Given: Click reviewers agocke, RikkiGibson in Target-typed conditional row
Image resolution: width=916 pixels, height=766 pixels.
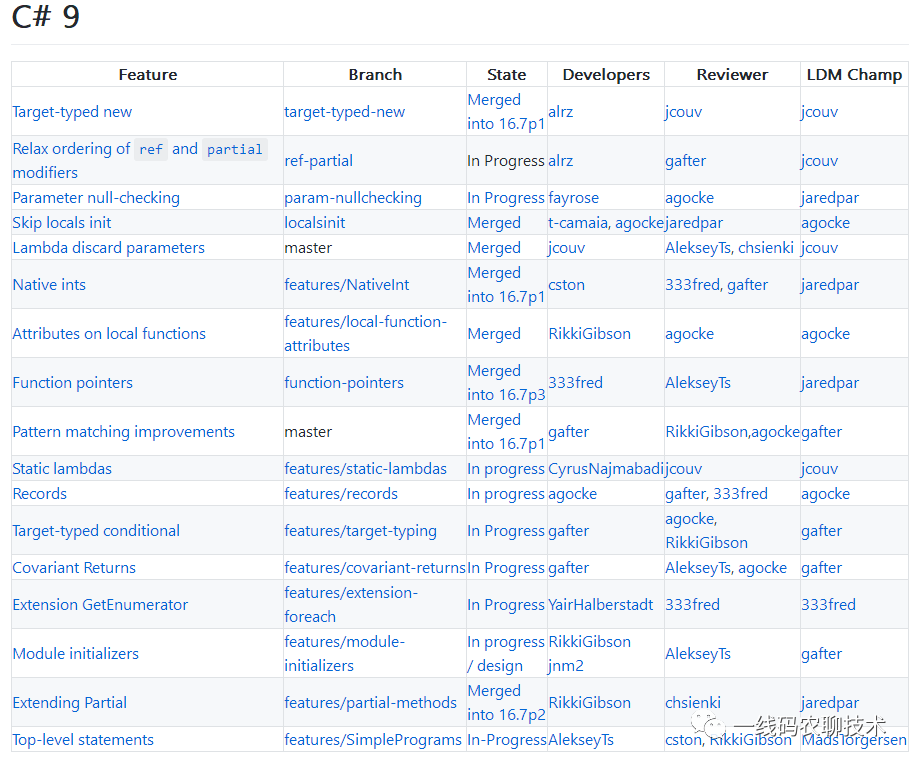Looking at the screenshot, I should coord(706,531).
